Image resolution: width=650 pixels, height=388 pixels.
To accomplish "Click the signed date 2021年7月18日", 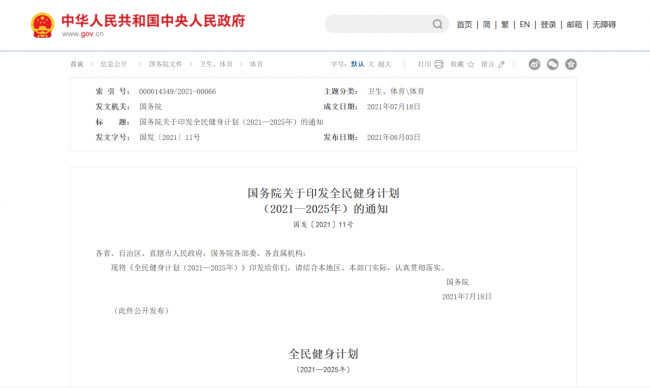I will click(467, 296).
